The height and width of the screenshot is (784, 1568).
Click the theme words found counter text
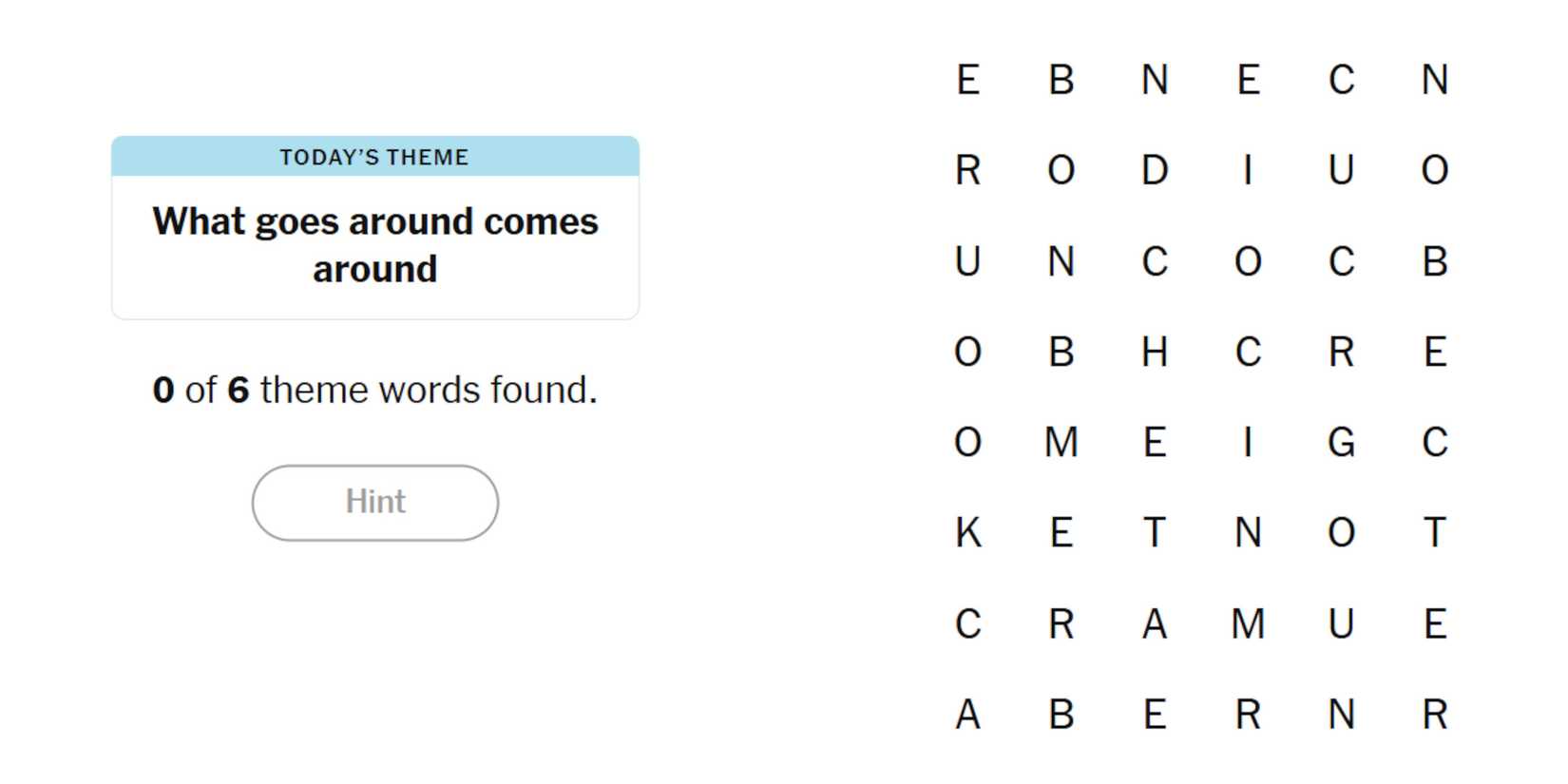click(374, 390)
